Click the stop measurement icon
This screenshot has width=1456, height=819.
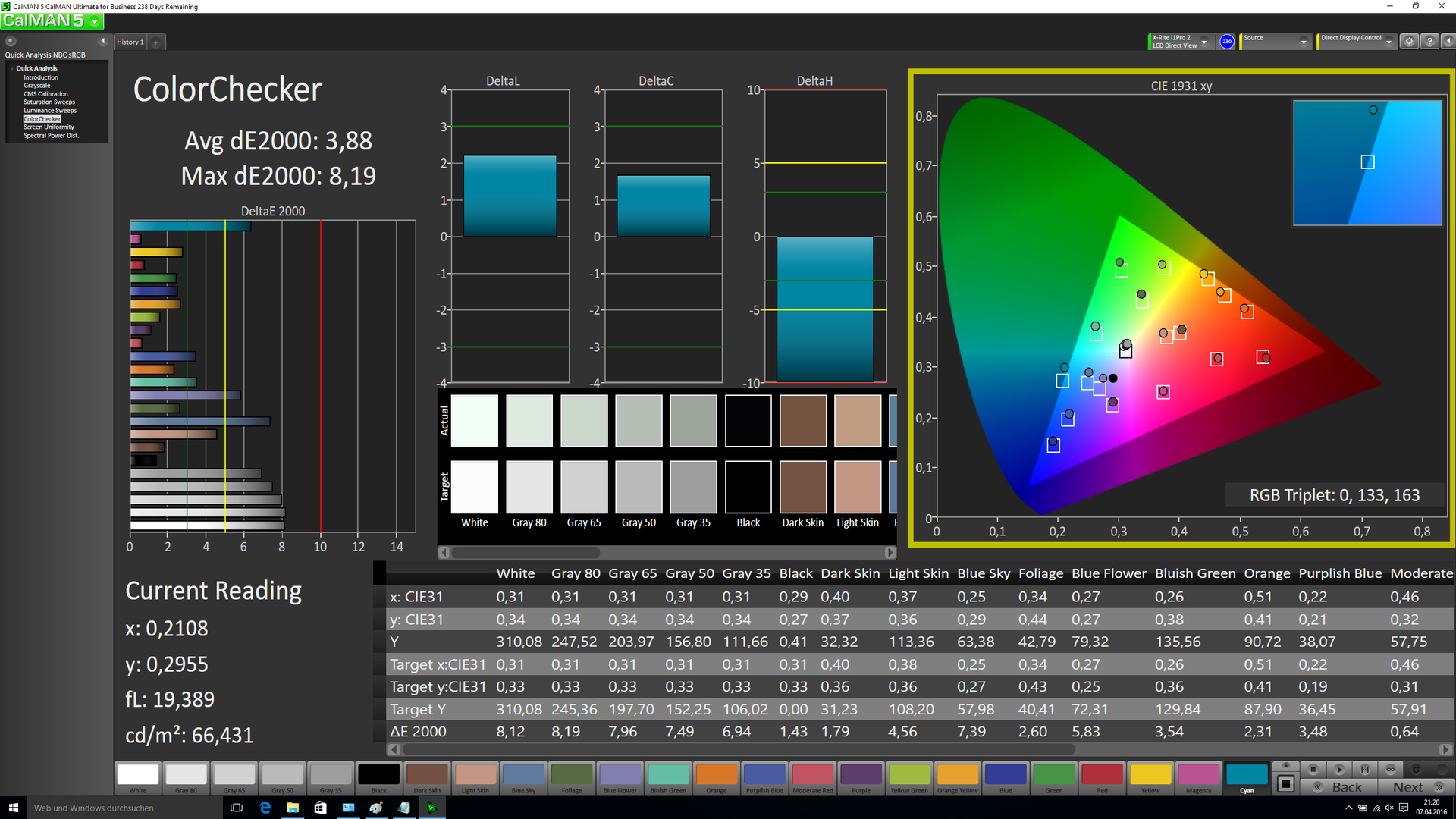point(1313,769)
